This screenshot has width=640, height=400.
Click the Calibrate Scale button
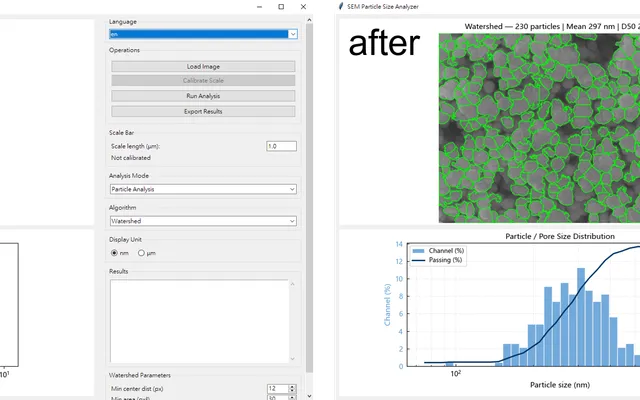tap(203, 80)
